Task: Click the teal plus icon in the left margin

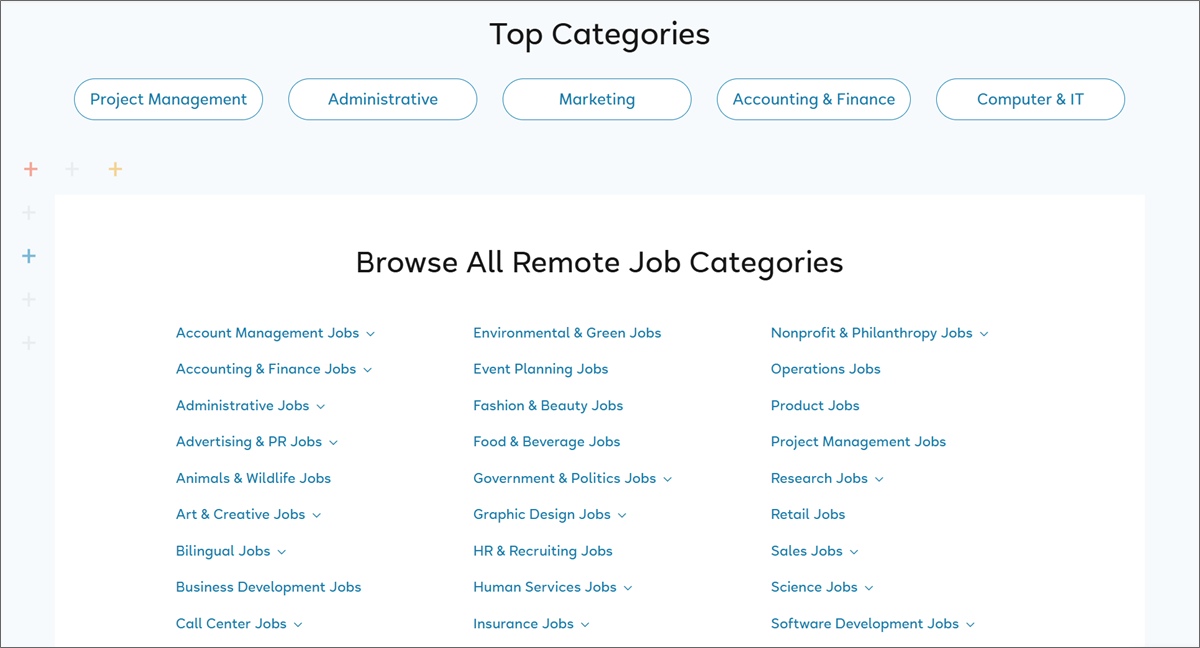Action: tap(28, 255)
